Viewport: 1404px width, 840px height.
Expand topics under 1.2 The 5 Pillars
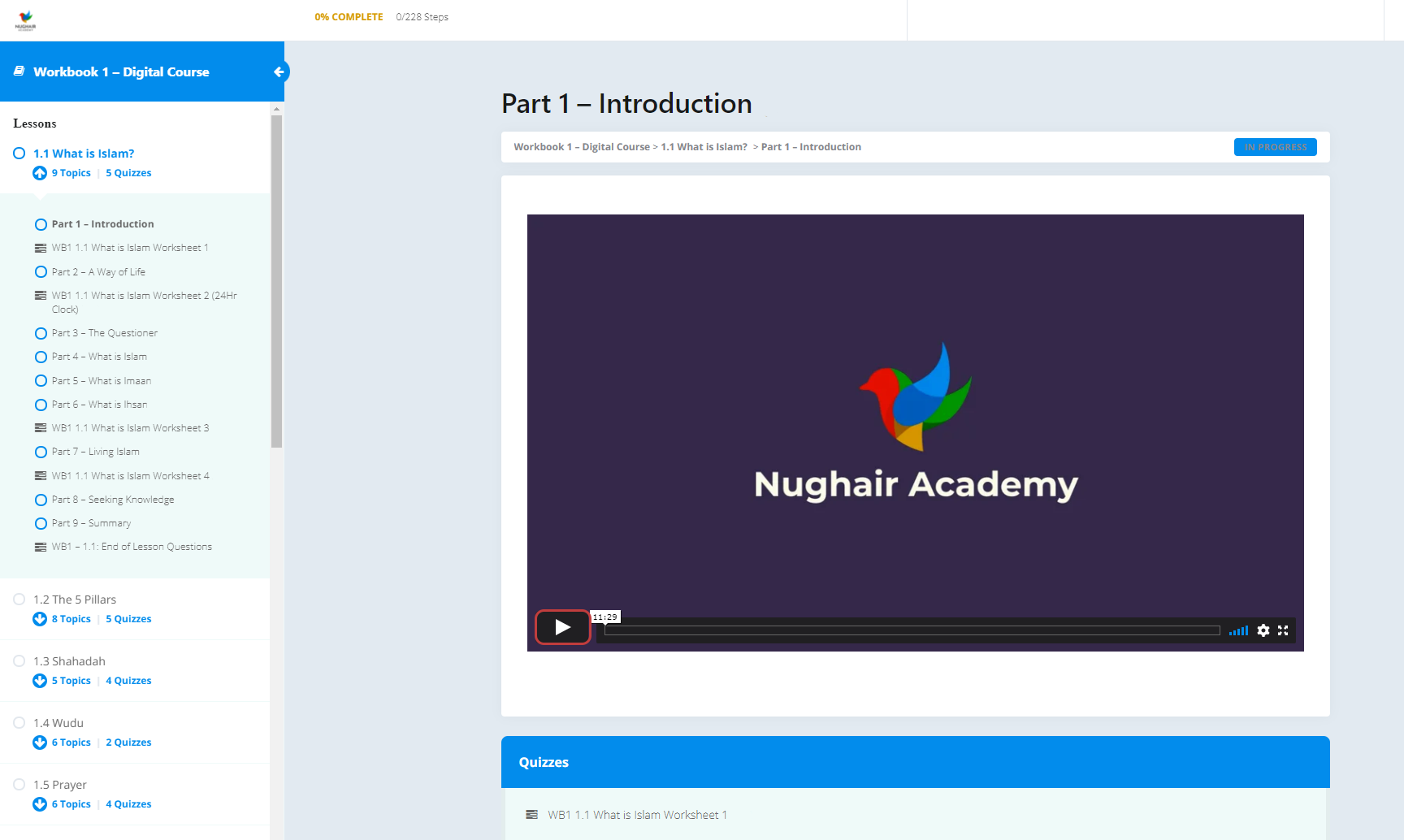tap(40, 619)
